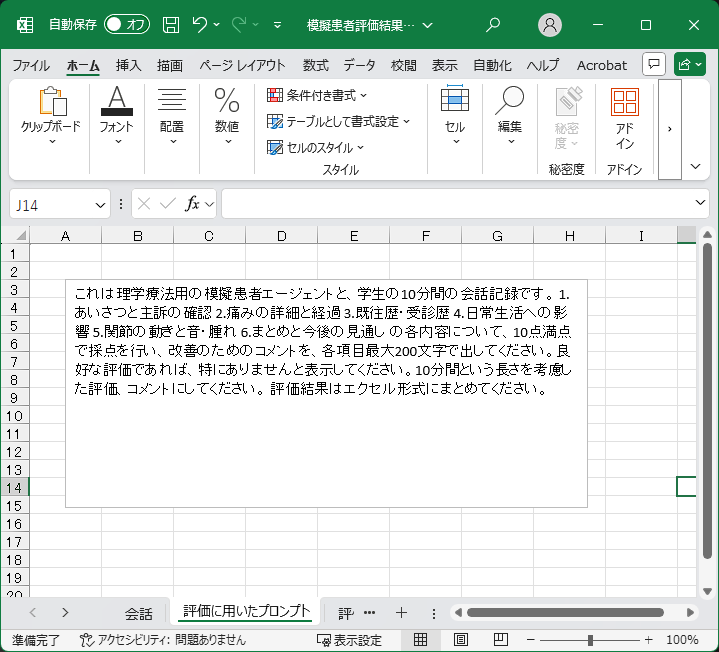This screenshot has height=652, width=719.
Task: Click the formula bar input field
Action: (455, 204)
